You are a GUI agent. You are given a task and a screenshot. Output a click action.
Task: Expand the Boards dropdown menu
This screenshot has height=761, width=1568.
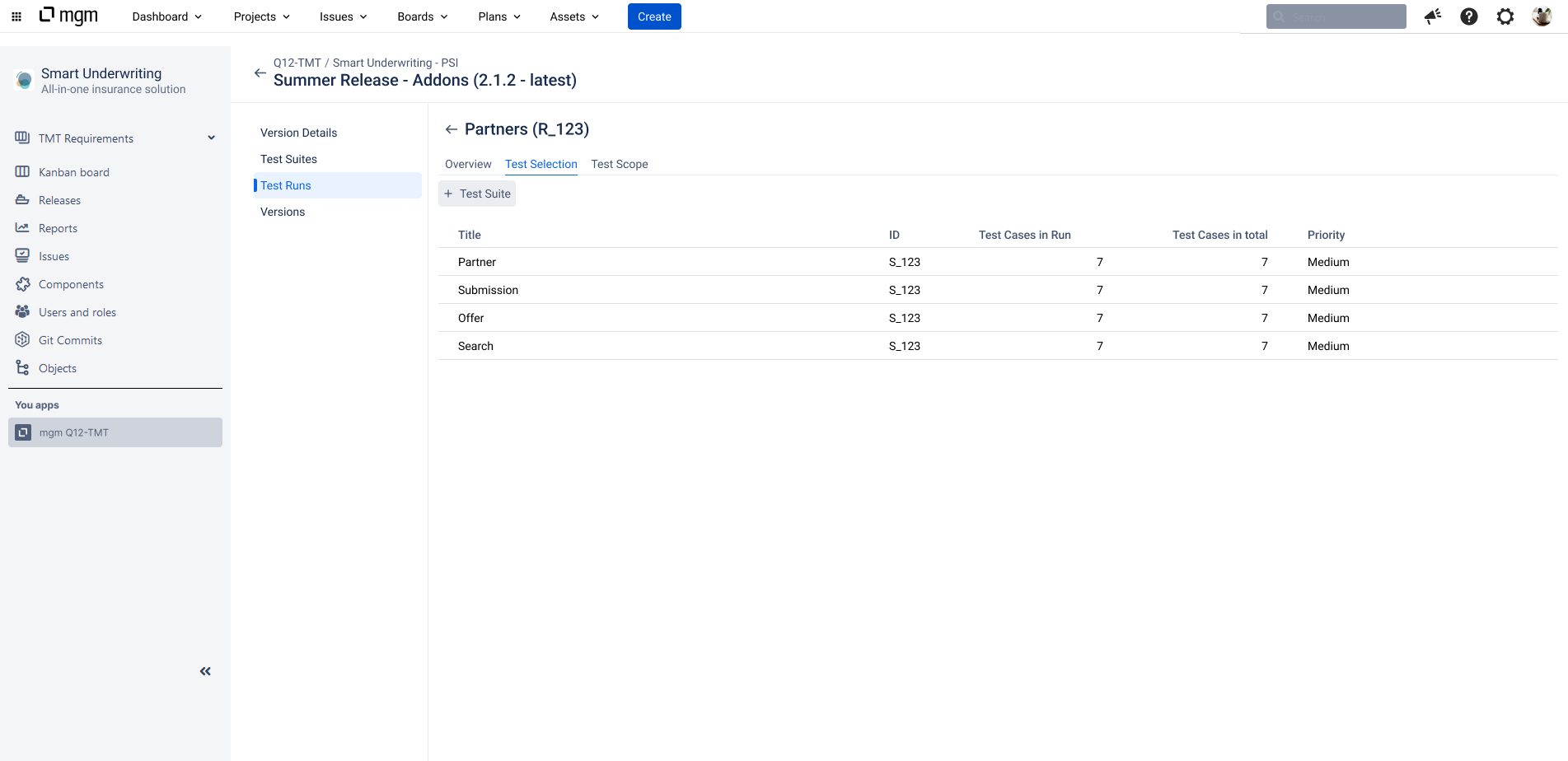tap(422, 16)
